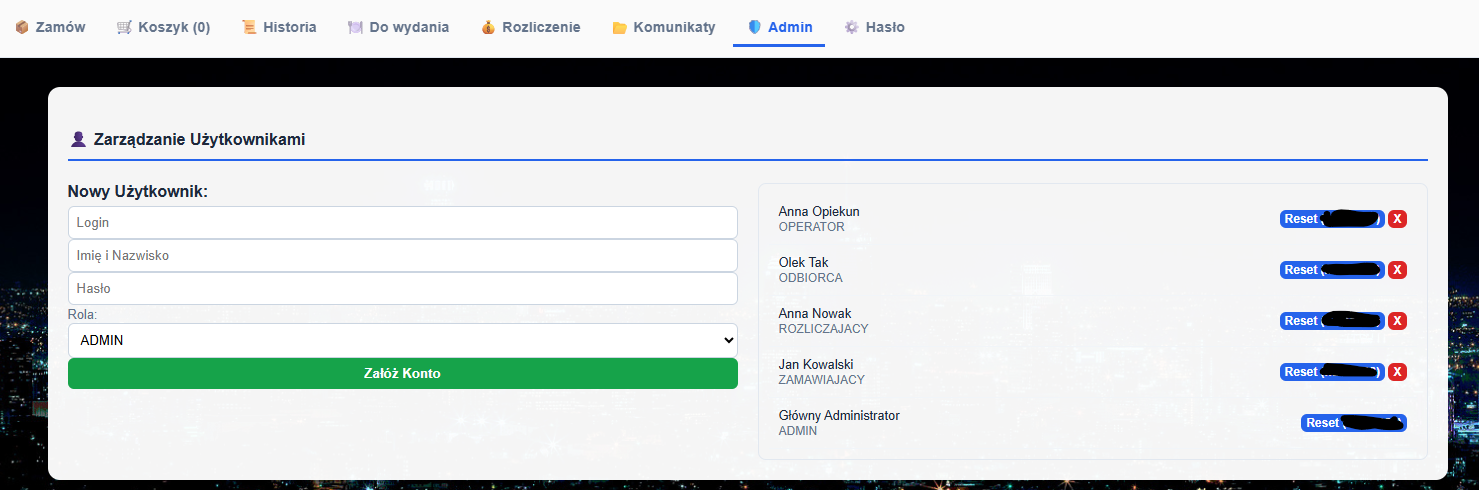This screenshot has height=490, width=1479.
Task: Click the Rola field label
Action: coord(82,314)
